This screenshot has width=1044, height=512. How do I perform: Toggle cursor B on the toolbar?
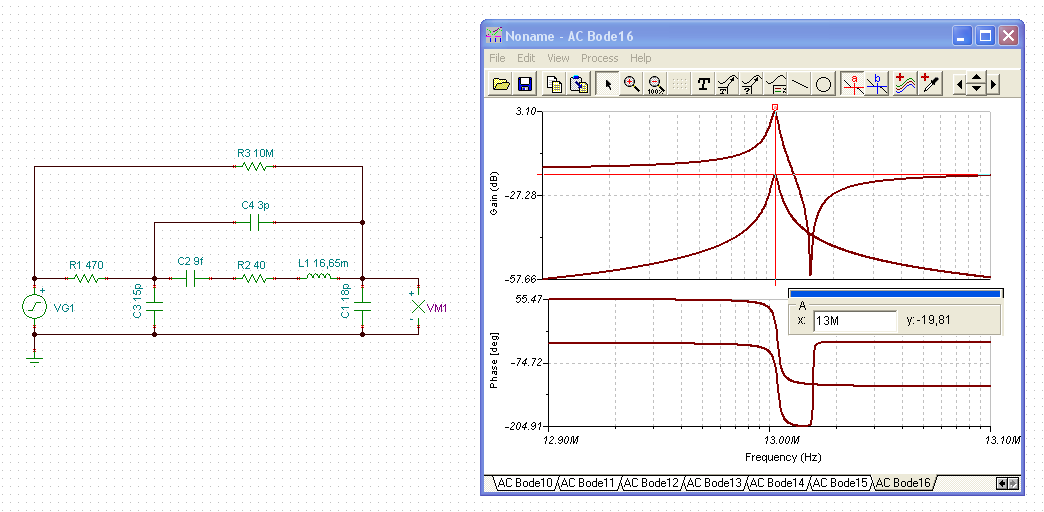(878, 84)
